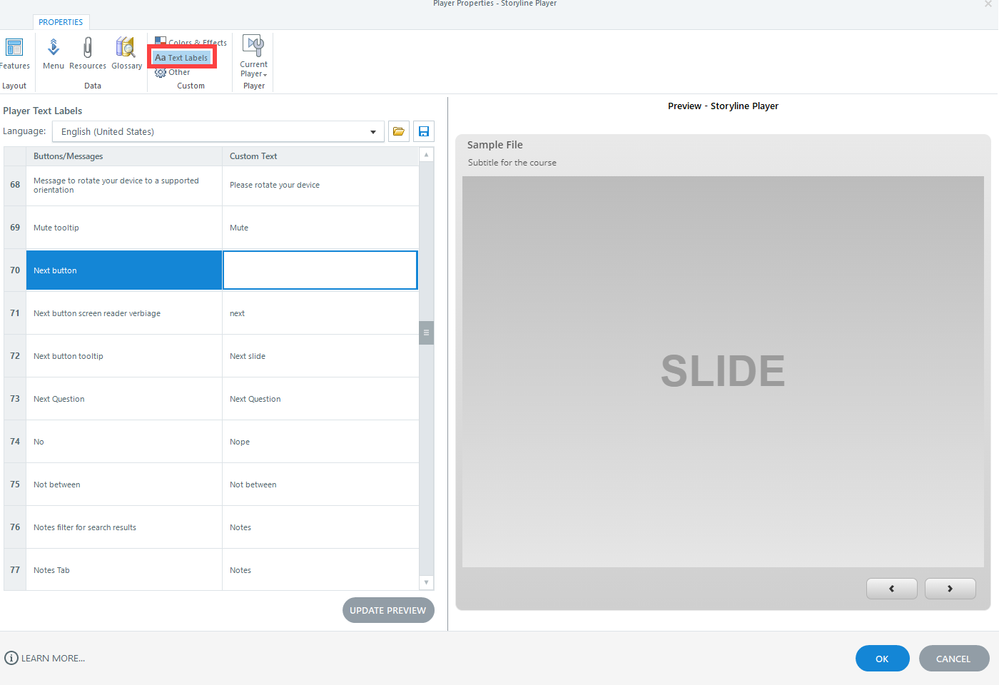The height and width of the screenshot is (685, 999).
Task: Edit the 'Not between' custom text cell
Action: pos(320,484)
